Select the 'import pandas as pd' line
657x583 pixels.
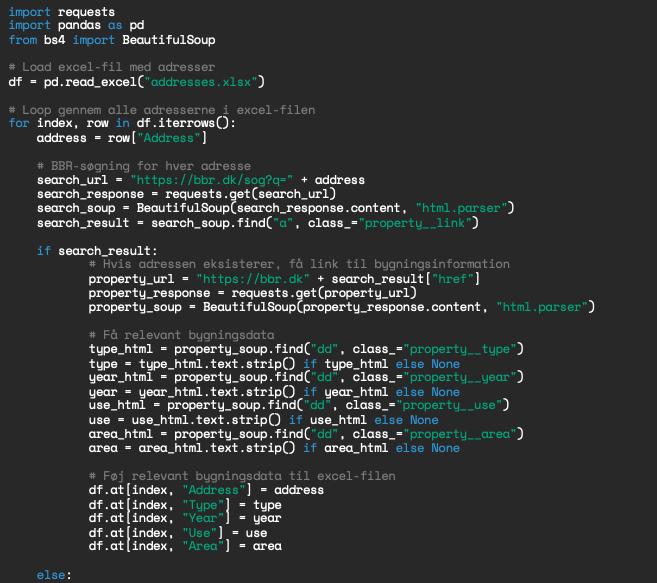pyautogui.click(x=76, y=25)
